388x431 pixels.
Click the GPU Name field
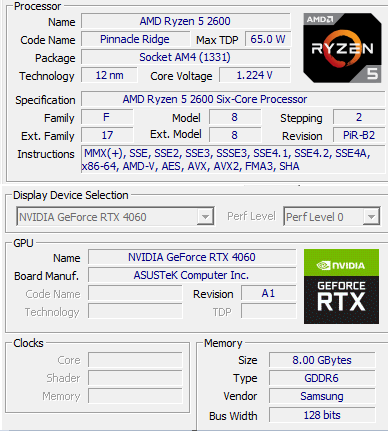tap(192, 257)
